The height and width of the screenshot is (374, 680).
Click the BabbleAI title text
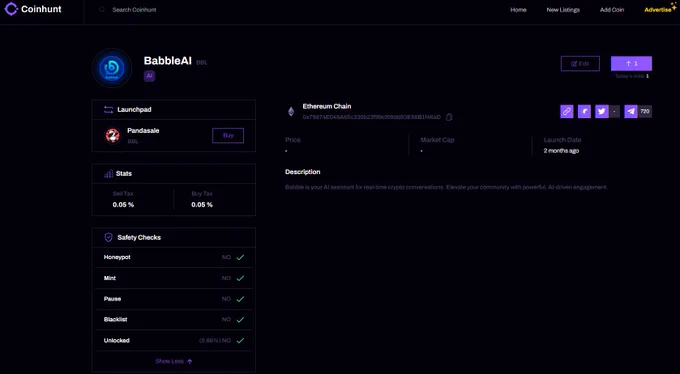[167, 61]
